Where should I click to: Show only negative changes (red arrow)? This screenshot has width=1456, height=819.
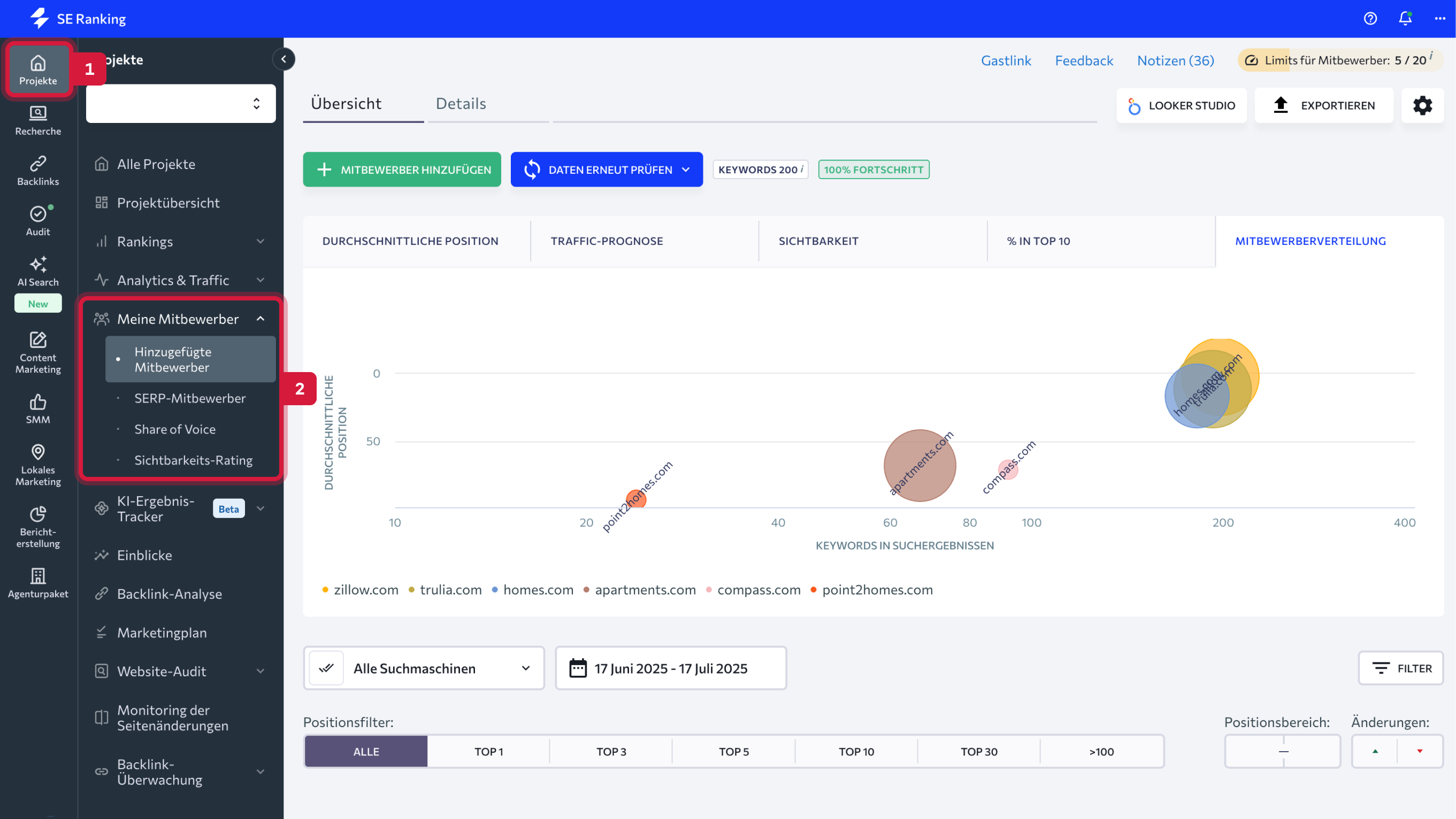1419,751
